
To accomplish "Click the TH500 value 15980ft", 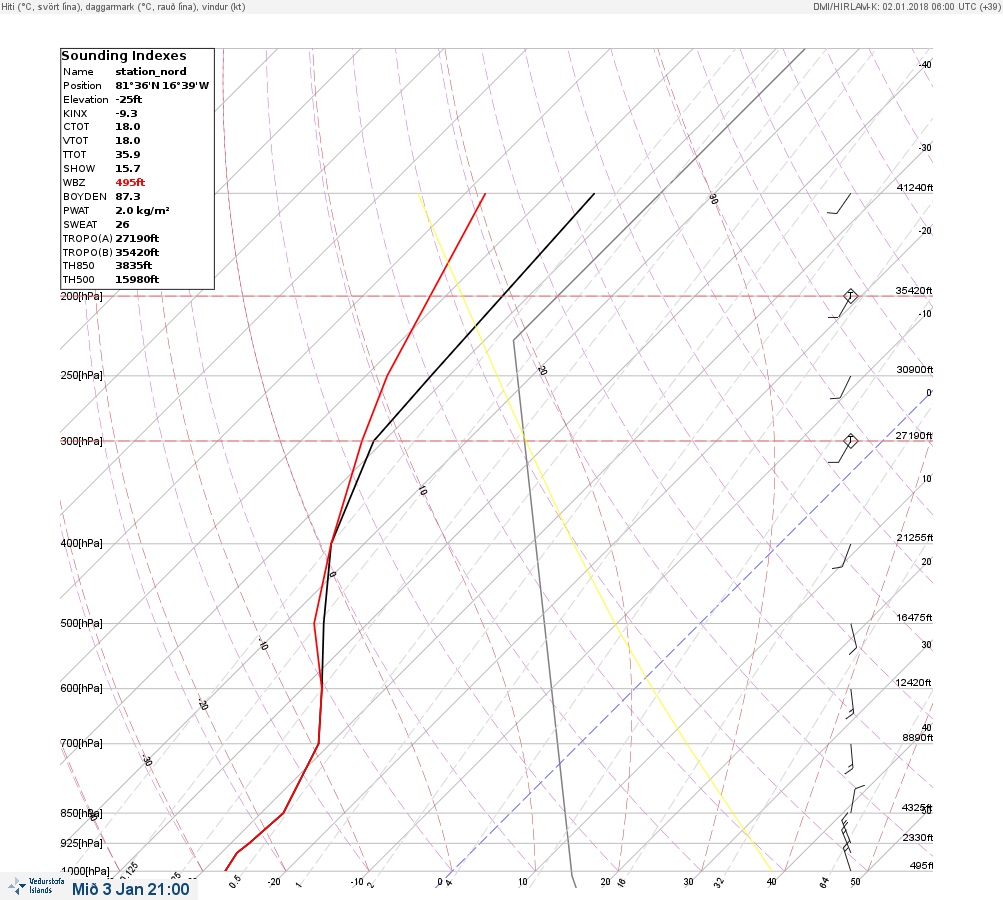I will point(137,280).
